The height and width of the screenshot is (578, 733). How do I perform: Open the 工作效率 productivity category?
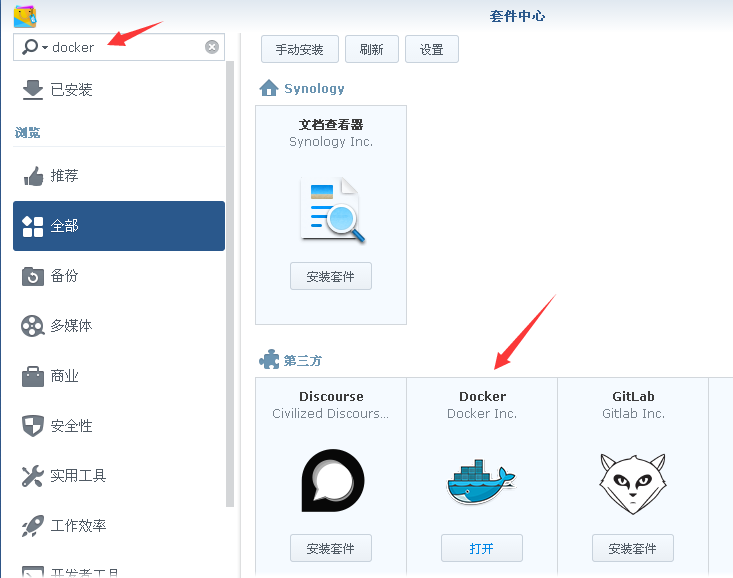(119, 526)
